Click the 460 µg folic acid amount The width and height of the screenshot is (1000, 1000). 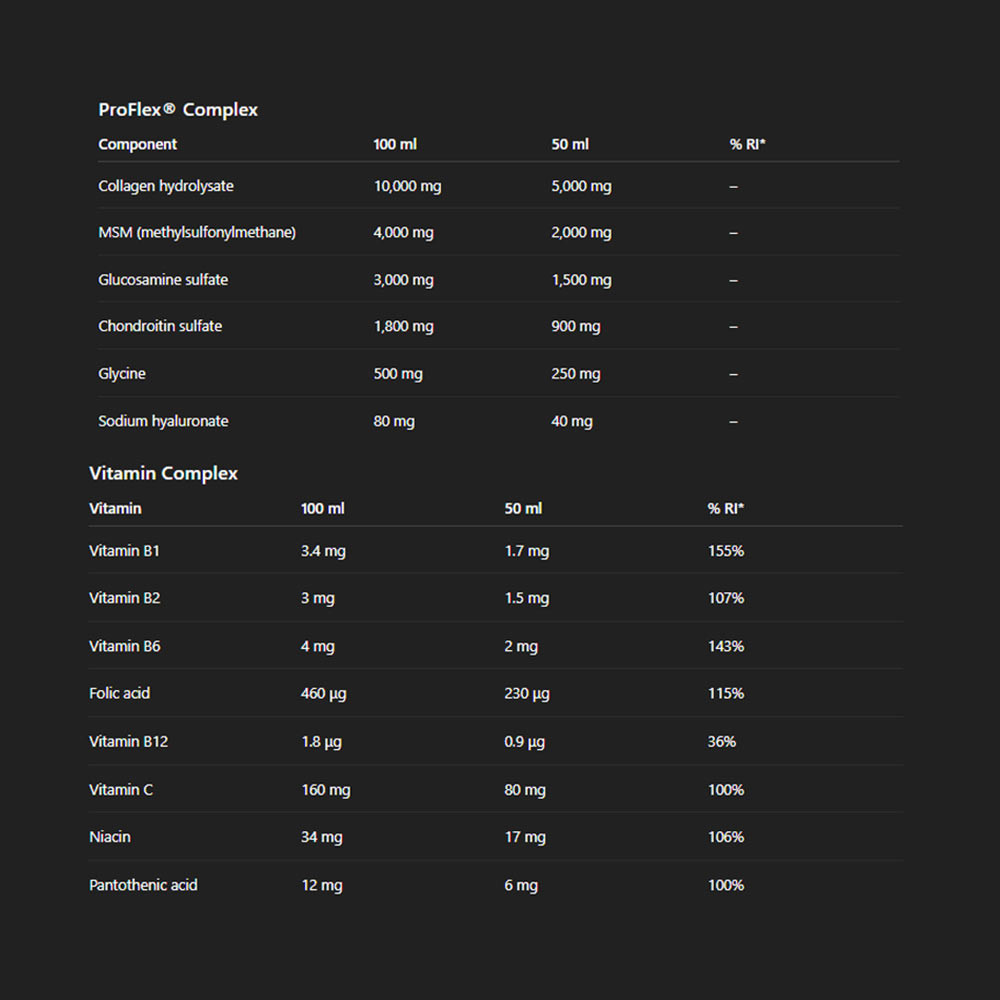(x=323, y=693)
